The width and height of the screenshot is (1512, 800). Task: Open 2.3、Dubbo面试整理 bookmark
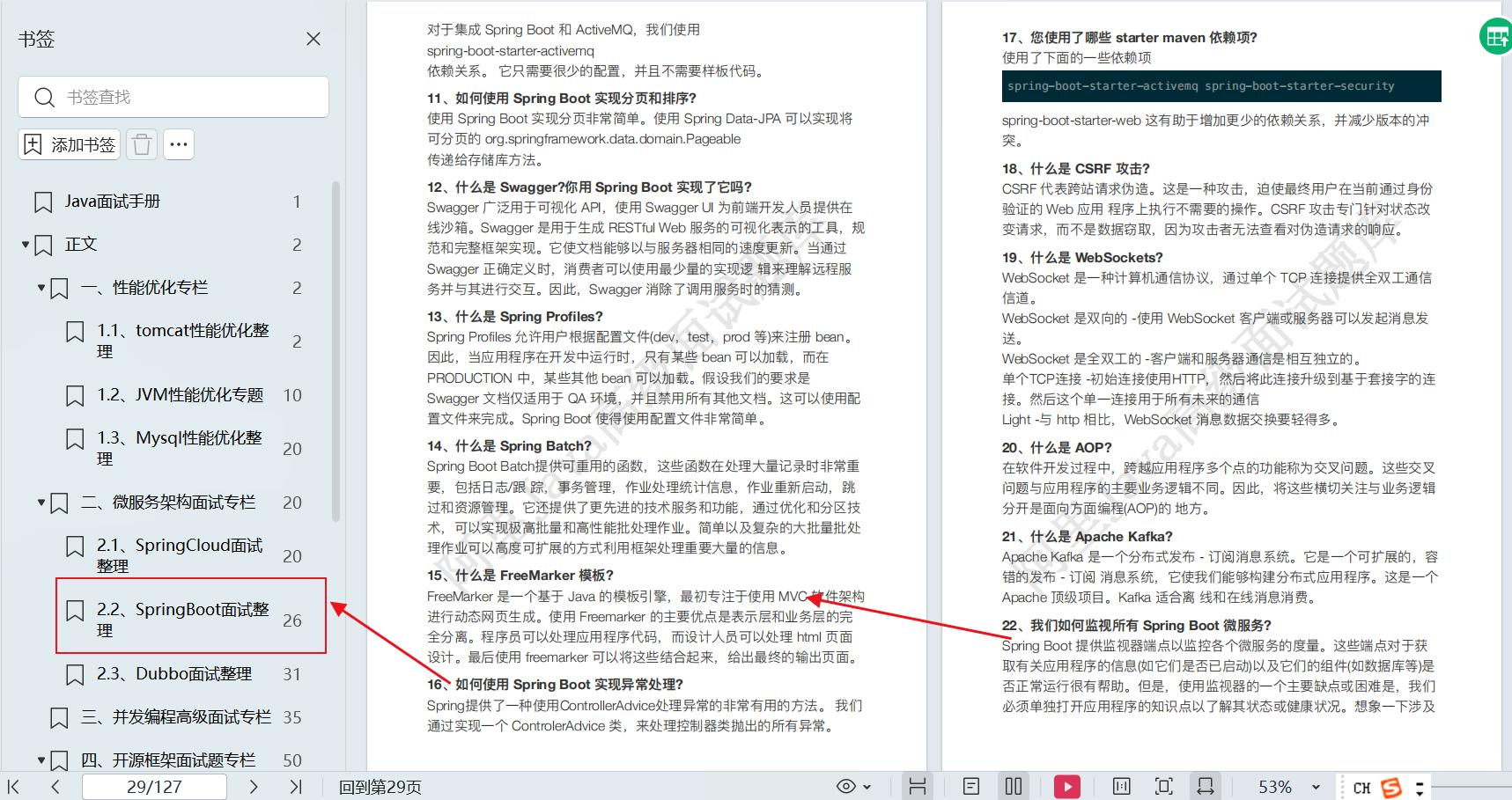(174, 674)
